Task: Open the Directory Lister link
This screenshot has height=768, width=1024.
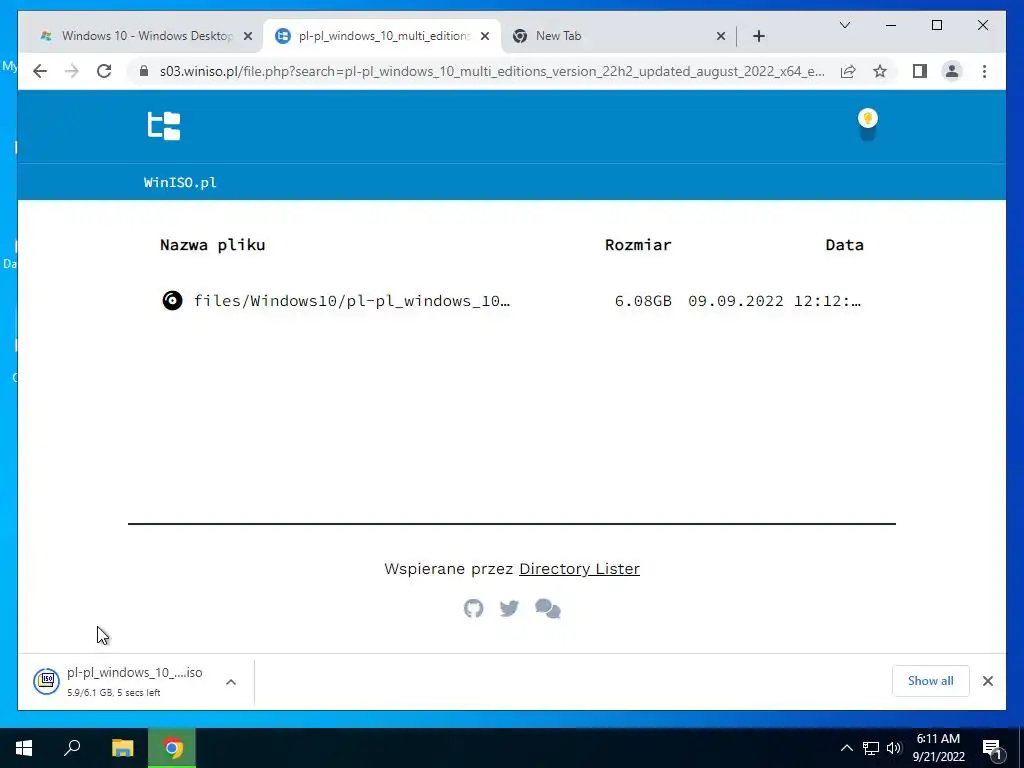Action: 579,569
